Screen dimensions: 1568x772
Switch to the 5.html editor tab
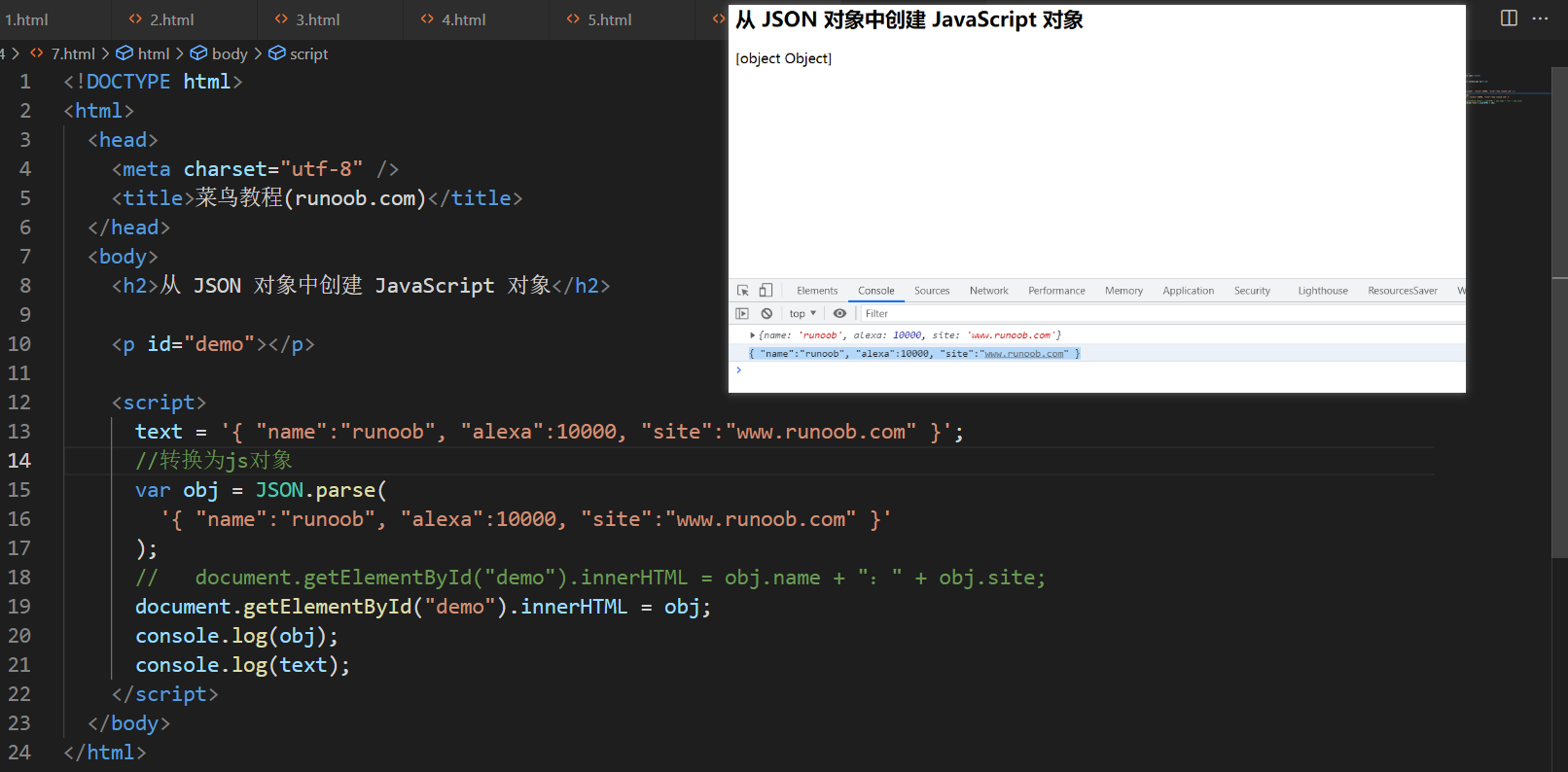click(x=610, y=19)
